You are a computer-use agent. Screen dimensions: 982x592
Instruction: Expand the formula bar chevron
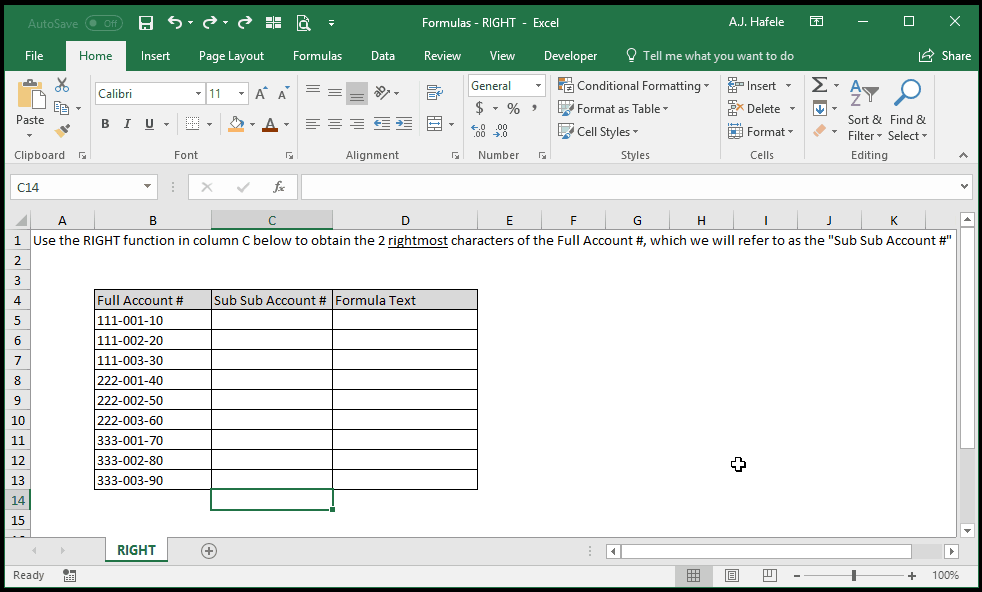coord(964,187)
